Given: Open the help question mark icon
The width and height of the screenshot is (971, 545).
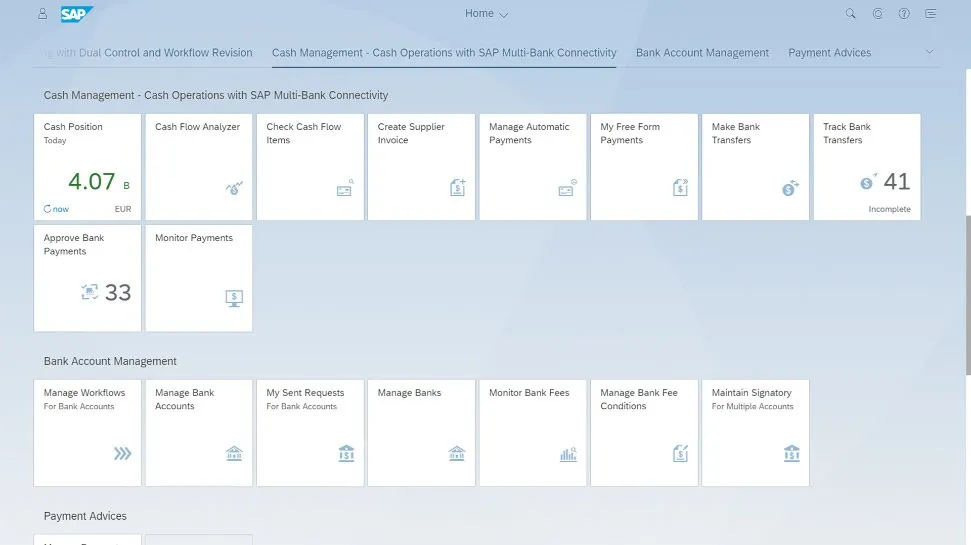Looking at the screenshot, I should [904, 14].
